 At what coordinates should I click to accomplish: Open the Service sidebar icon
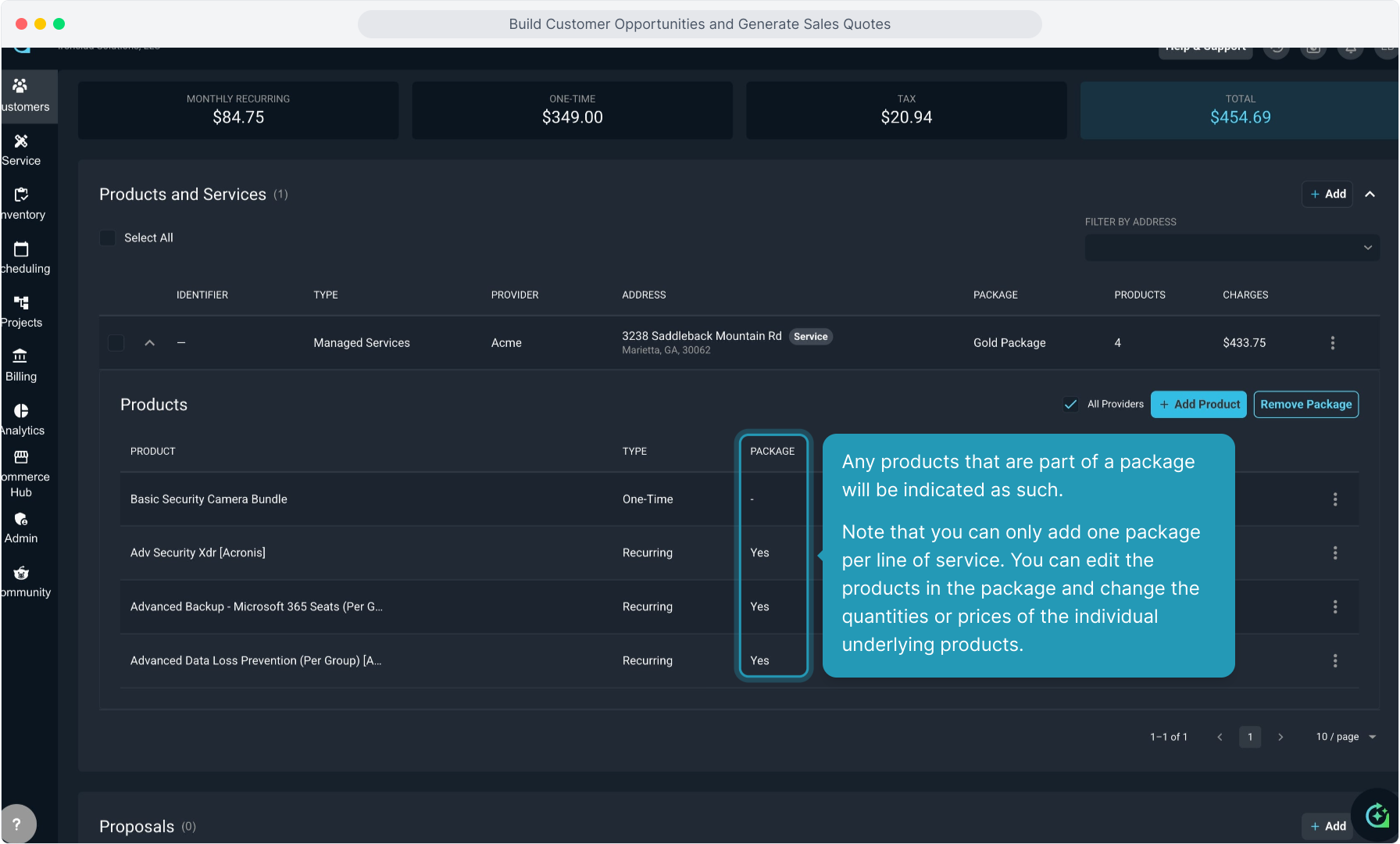pyautogui.click(x=21, y=149)
